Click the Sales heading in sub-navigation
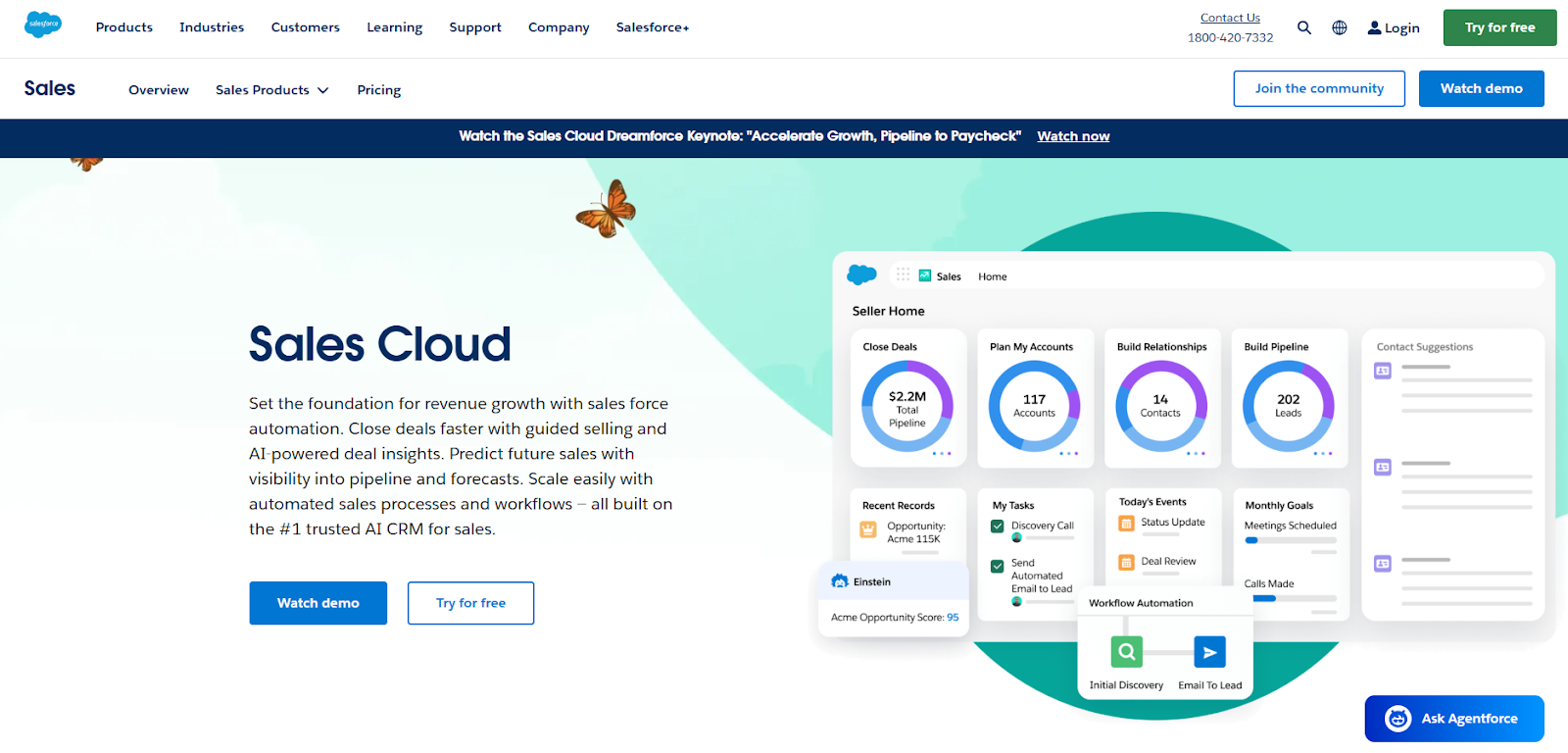The image size is (1568, 753). tap(50, 88)
